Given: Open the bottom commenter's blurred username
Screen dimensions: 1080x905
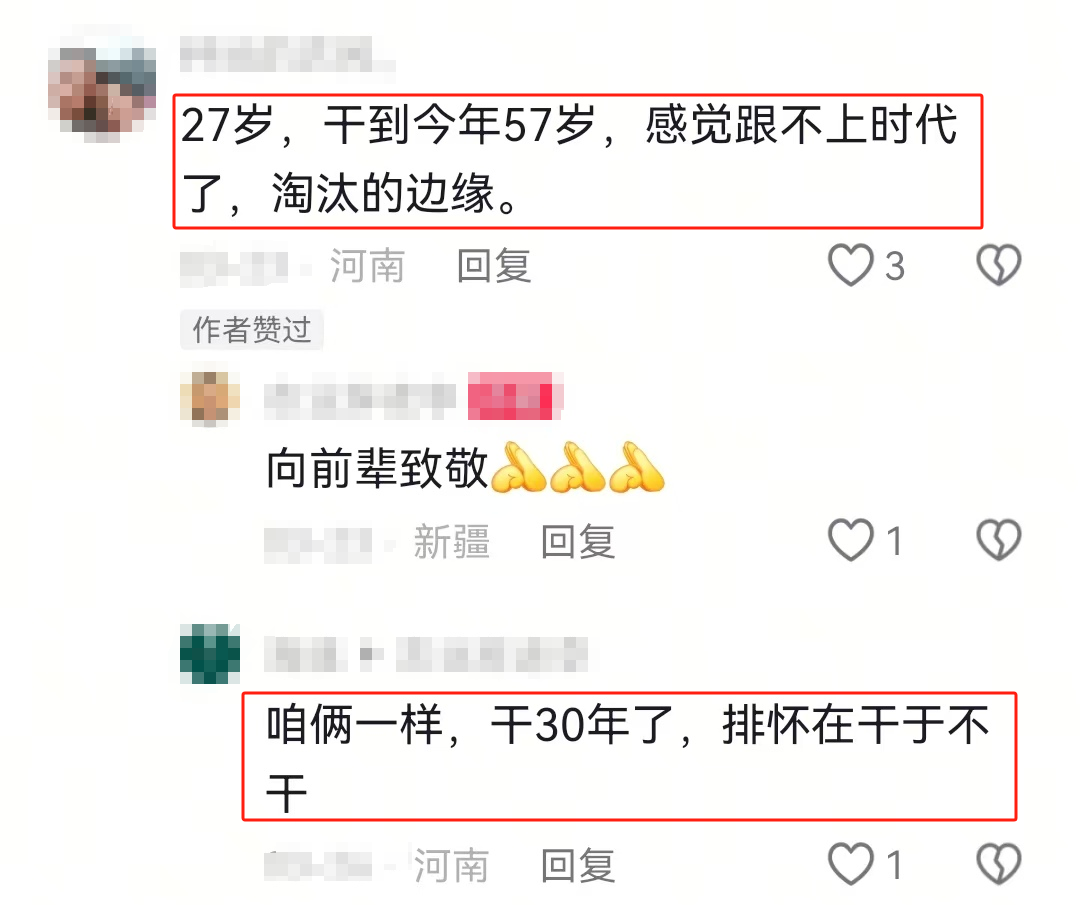Looking at the screenshot, I should coord(428,654).
